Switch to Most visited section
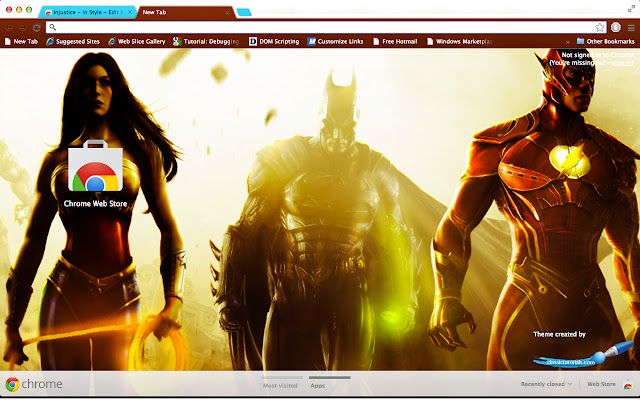This screenshot has height=400, width=640. [x=280, y=385]
